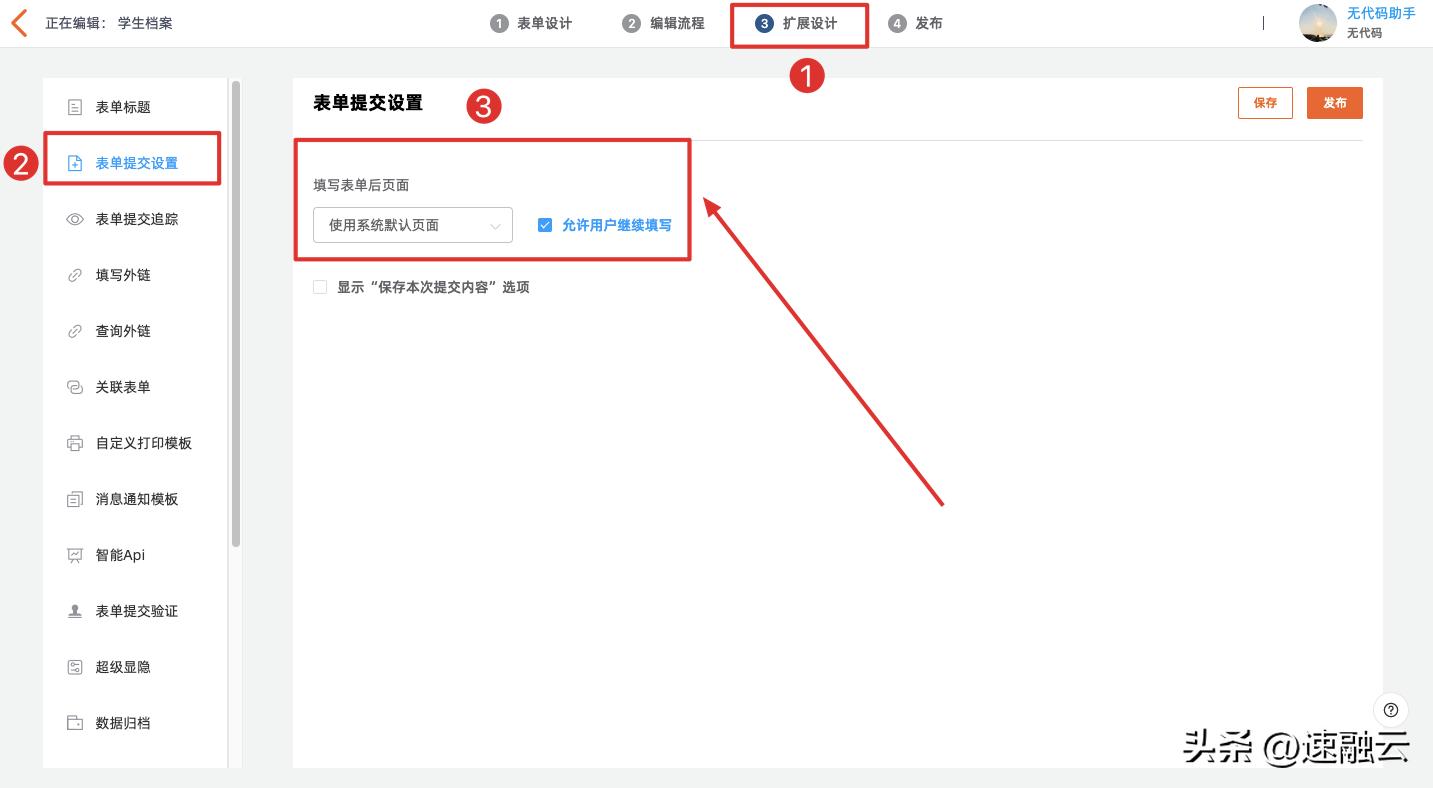This screenshot has height=788, width=1433.
Task: Uncheck 允许用户继续填写
Action: 545,225
